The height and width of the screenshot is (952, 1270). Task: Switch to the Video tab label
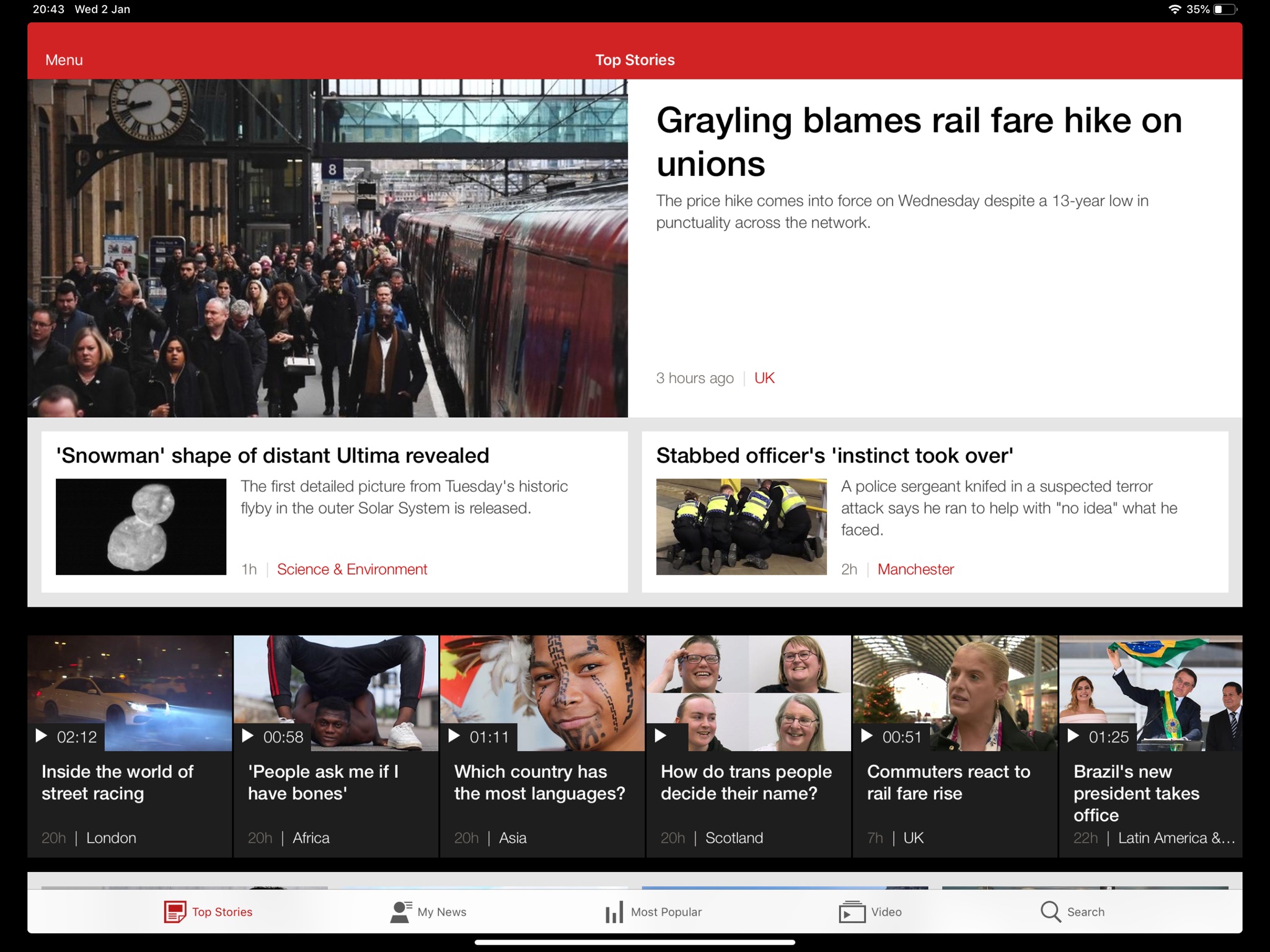coord(886,912)
